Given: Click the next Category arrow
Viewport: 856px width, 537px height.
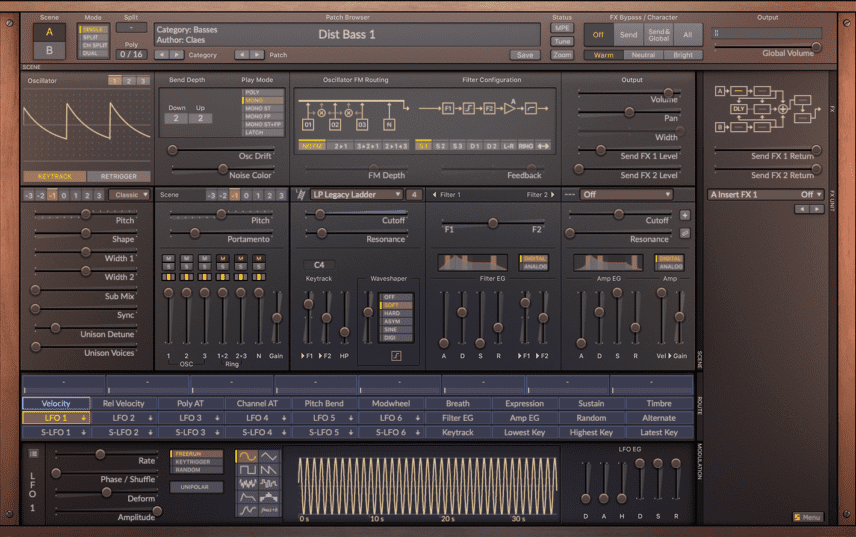Looking at the screenshot, I should [176, 55].
